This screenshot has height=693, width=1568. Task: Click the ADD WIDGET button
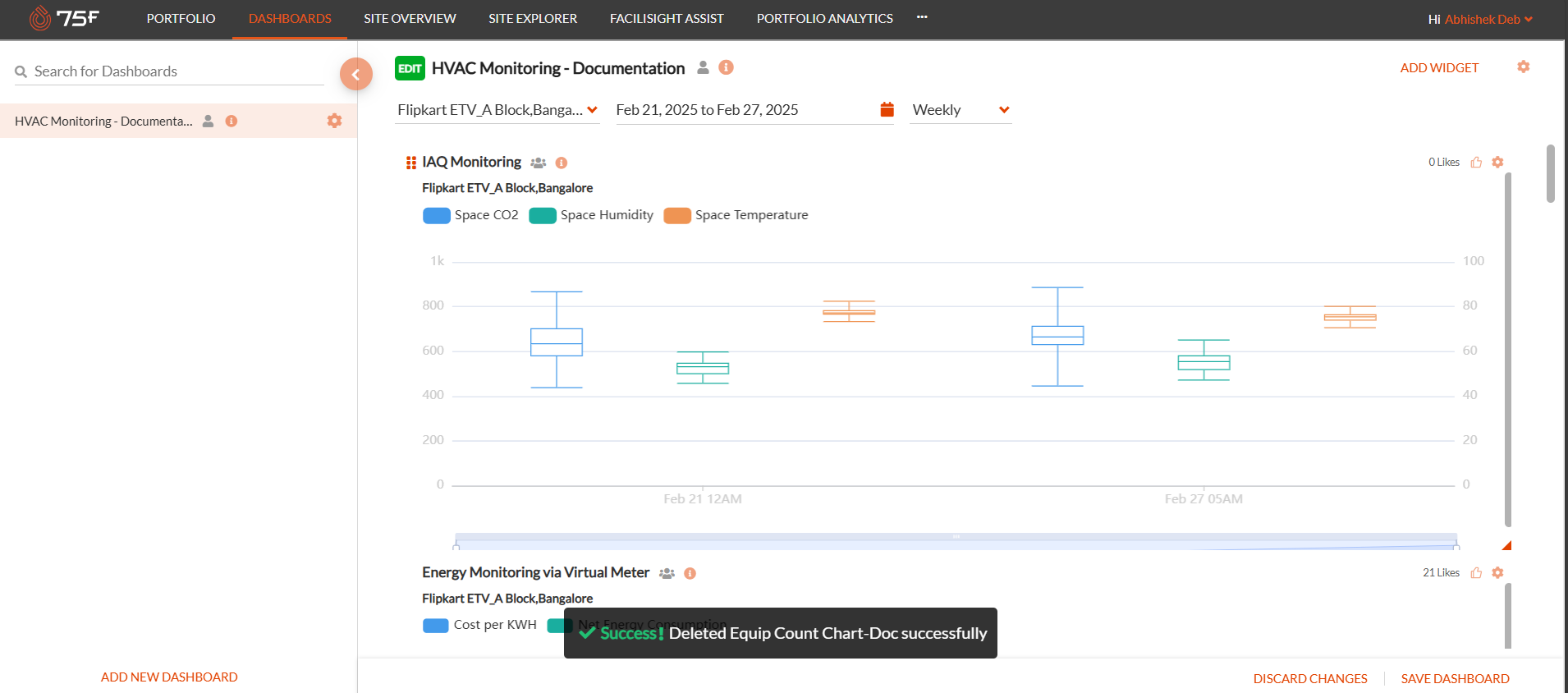pos(1439,67)
